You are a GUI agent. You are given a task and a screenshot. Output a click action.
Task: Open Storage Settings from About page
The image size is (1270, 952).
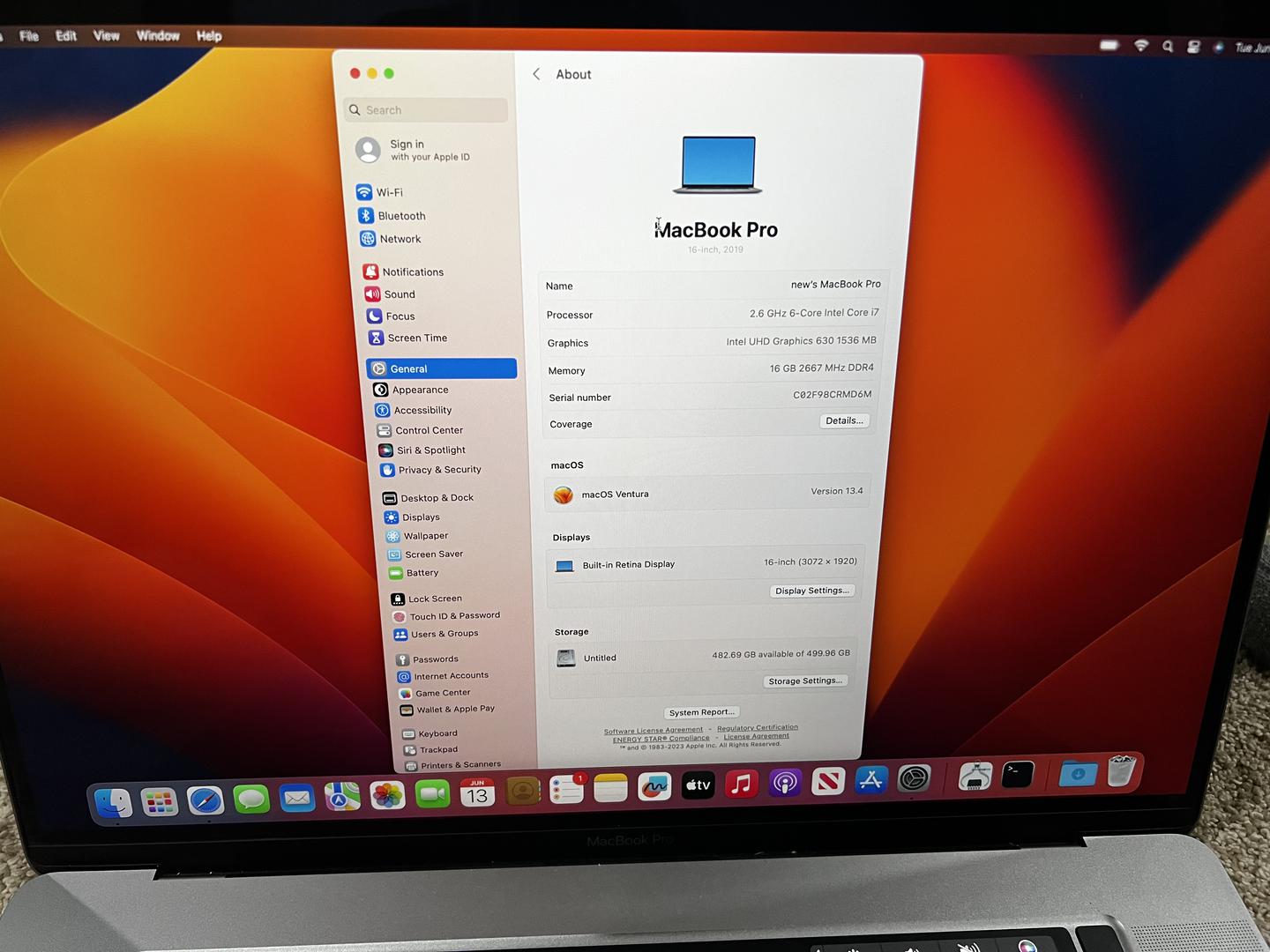tap(805, 681)
